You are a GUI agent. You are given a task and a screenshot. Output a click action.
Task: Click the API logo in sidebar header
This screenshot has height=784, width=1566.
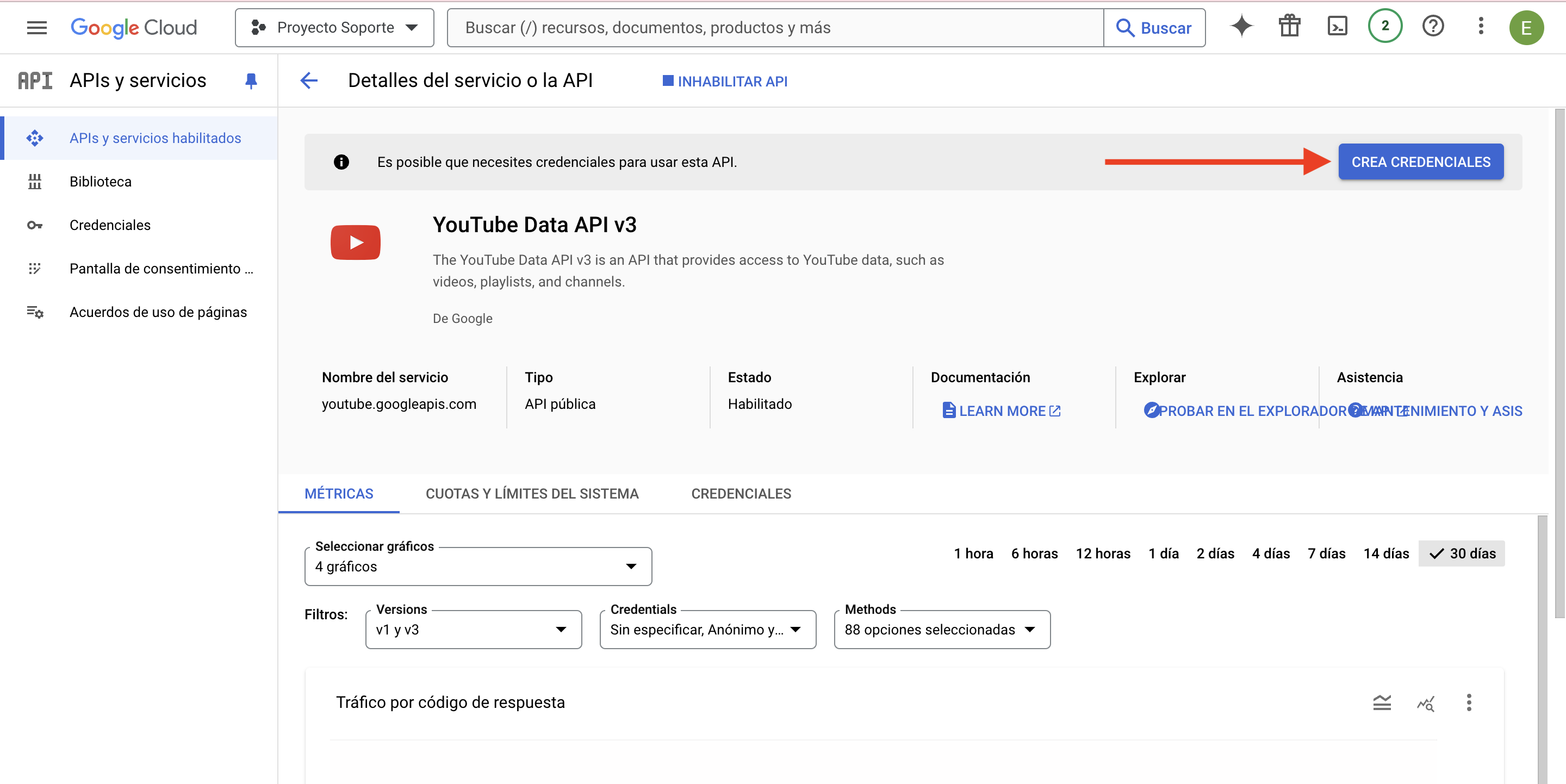pyautogui.click(x=35, y=80)
